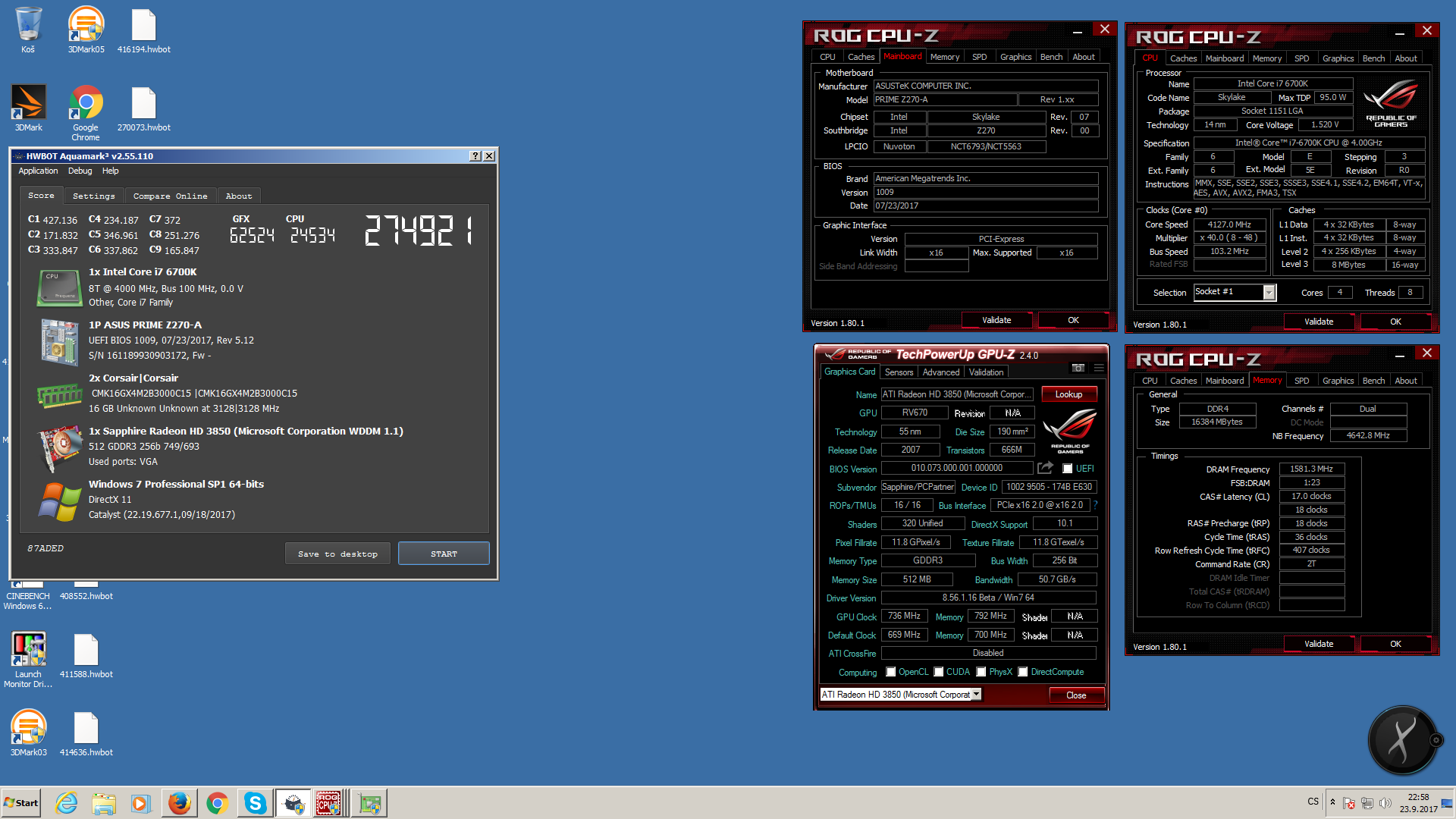1456x819 pixels.
Task: Switch to Firefox in the taskbar
Action: [x=180, y=803]
